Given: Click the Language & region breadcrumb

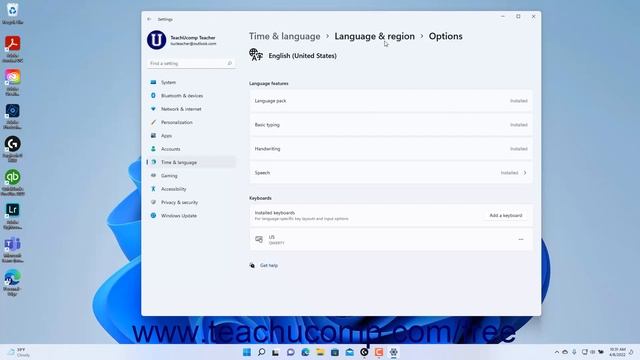Looking at the screenshot, I should (x=374, y=36).
